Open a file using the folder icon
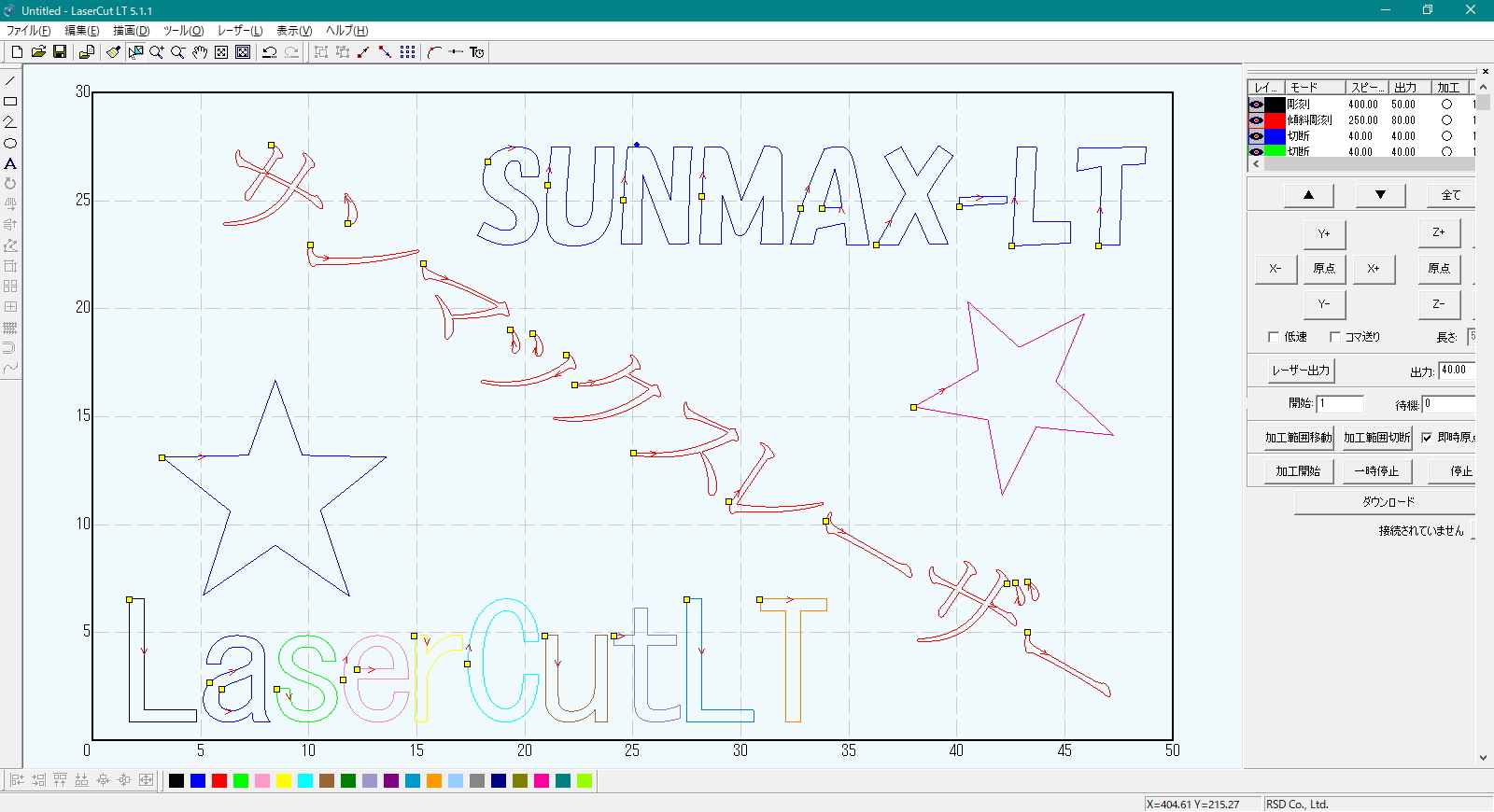 click(x=38, y=52)
